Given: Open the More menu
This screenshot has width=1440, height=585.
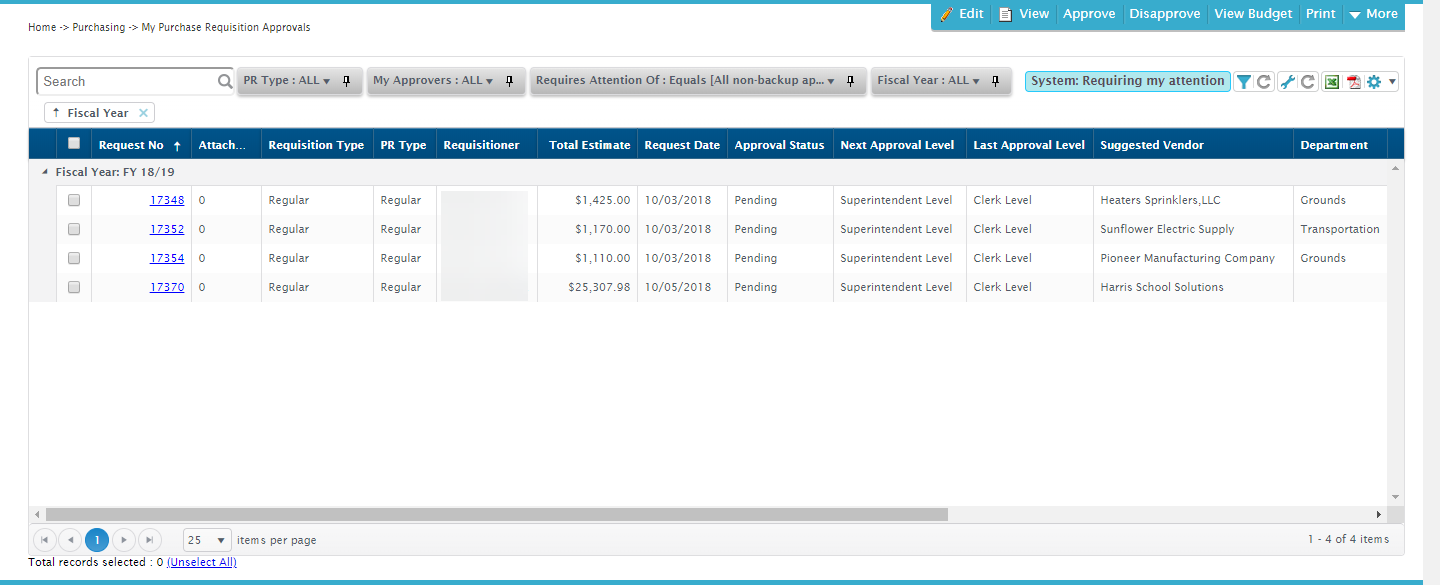Looking at the screenshot, I should pyautogui.click(x=1373, y=14).
